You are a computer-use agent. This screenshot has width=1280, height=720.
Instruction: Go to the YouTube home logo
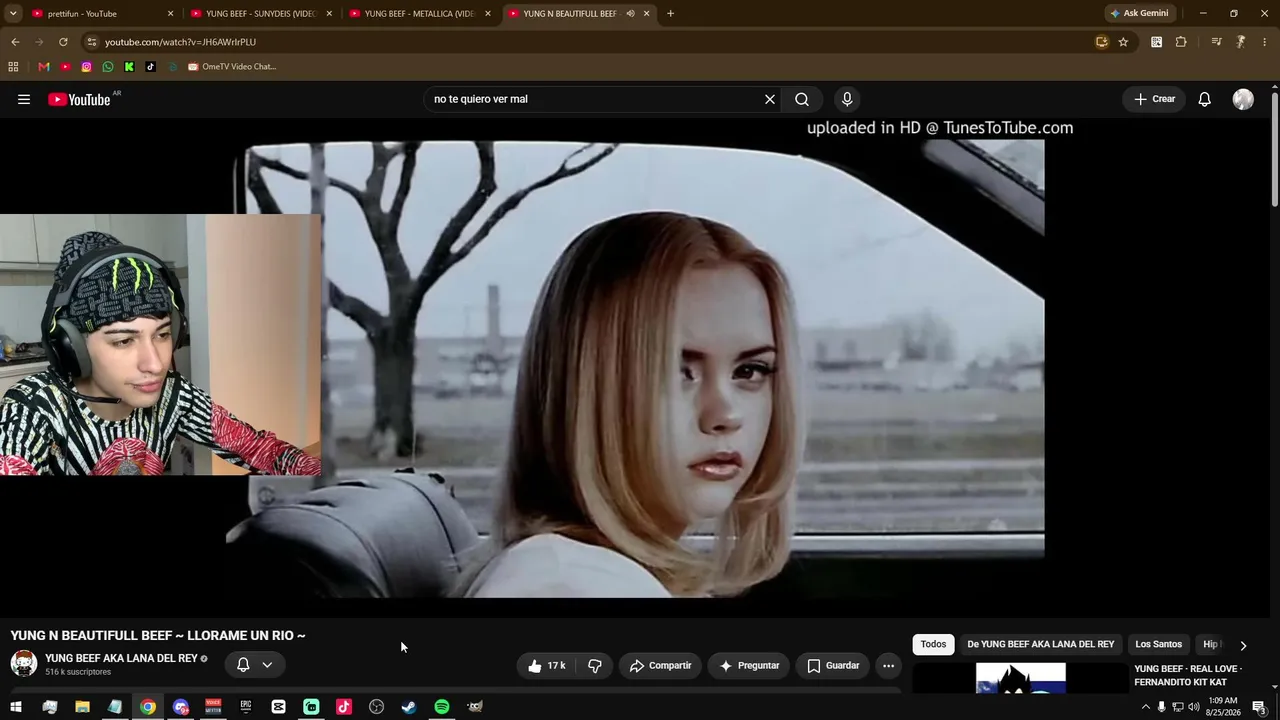pos(79,99)
